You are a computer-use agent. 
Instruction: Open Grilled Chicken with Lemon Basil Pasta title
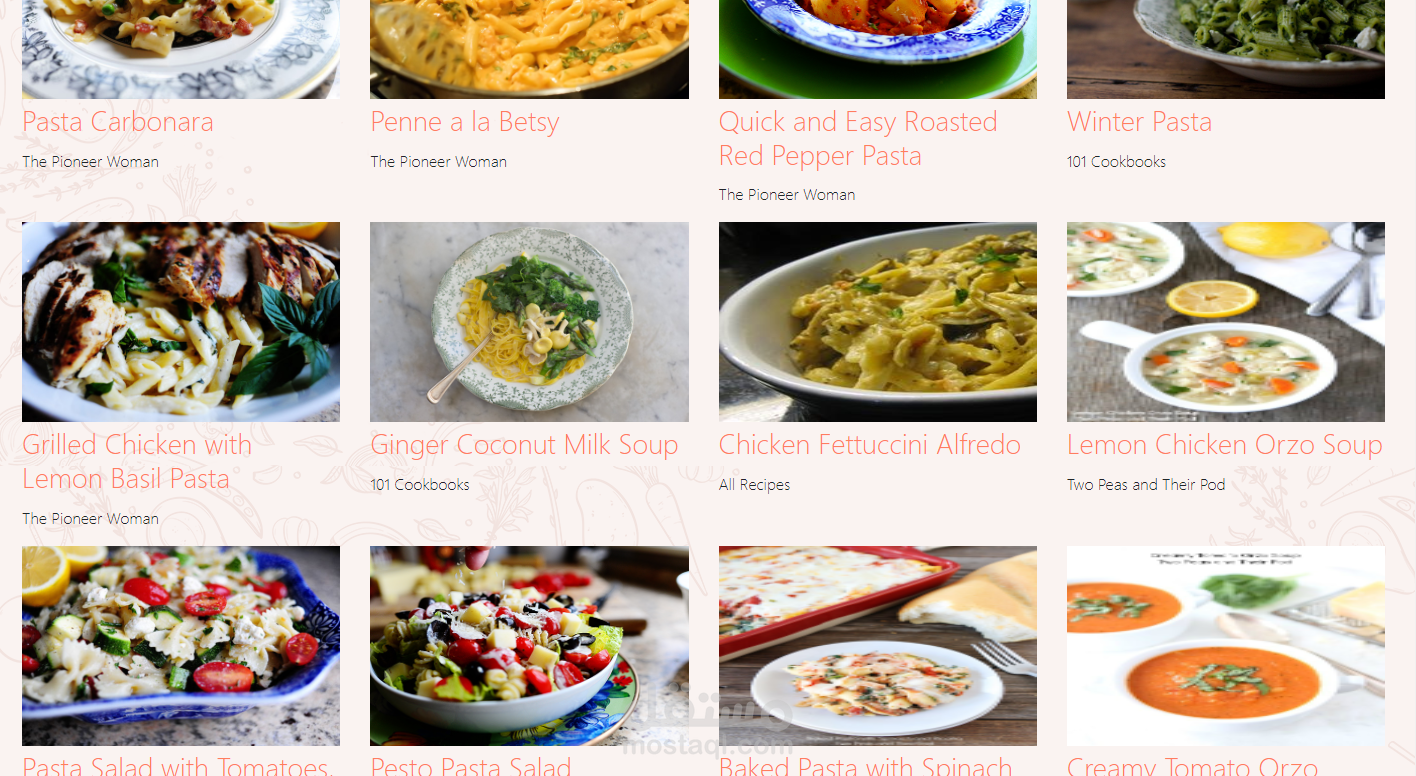click(x=137, y=462)
